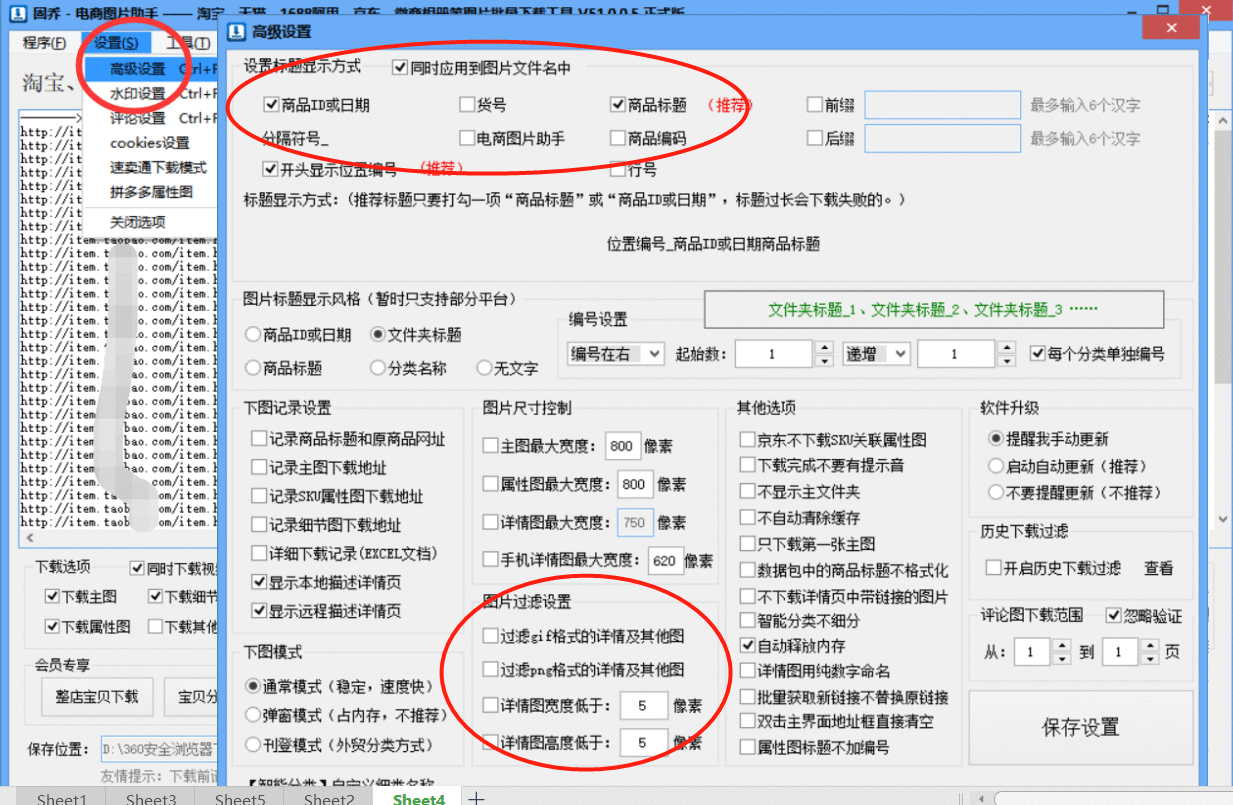The width and height of the screenshot is (1233, 805).
Task: Click the 后缀 text input field
Action: point(942,138)
